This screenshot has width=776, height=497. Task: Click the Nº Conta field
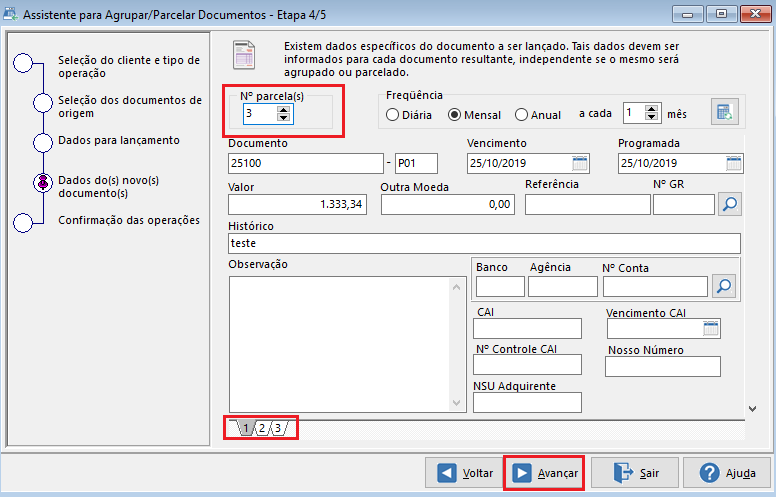point(655,287)
